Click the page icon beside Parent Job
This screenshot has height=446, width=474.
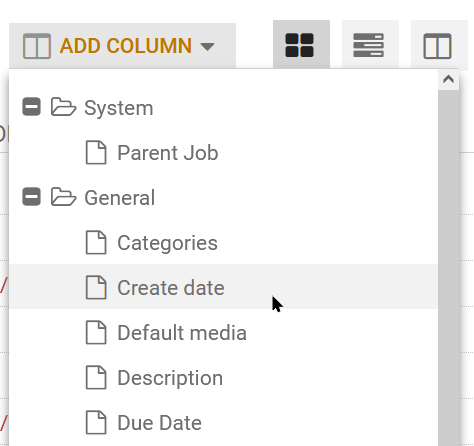pos(96,152)
